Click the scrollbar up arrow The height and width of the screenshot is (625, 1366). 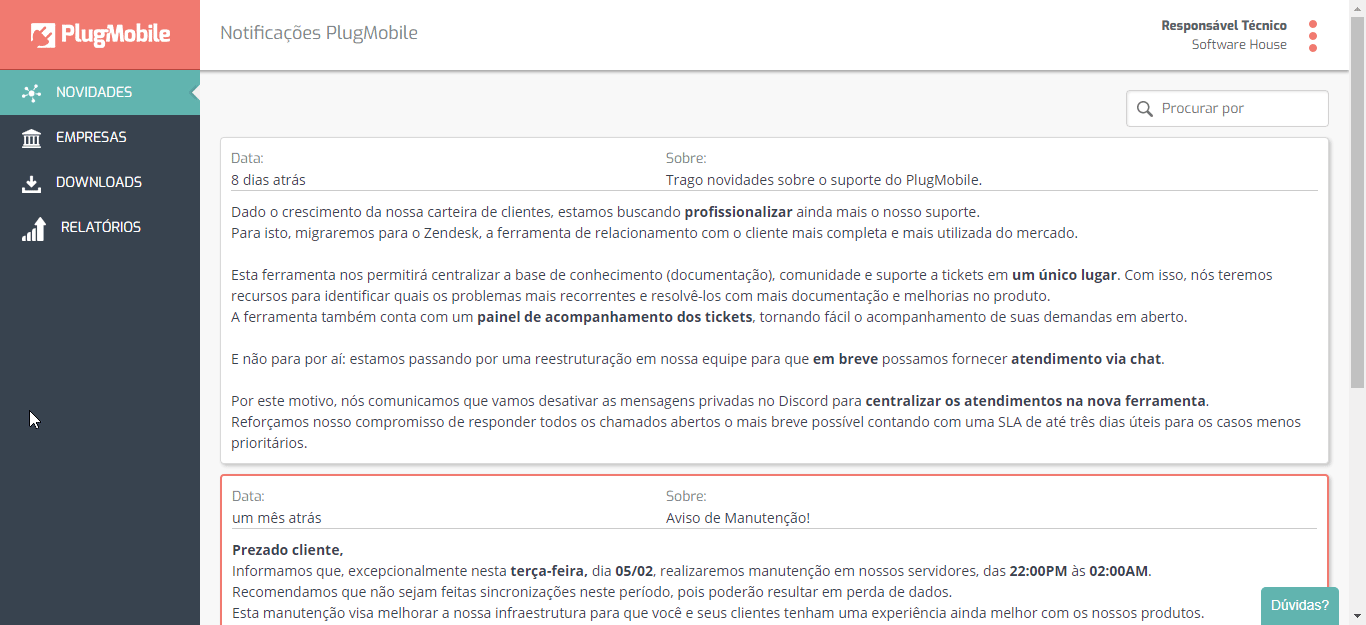coord(1357,8)
